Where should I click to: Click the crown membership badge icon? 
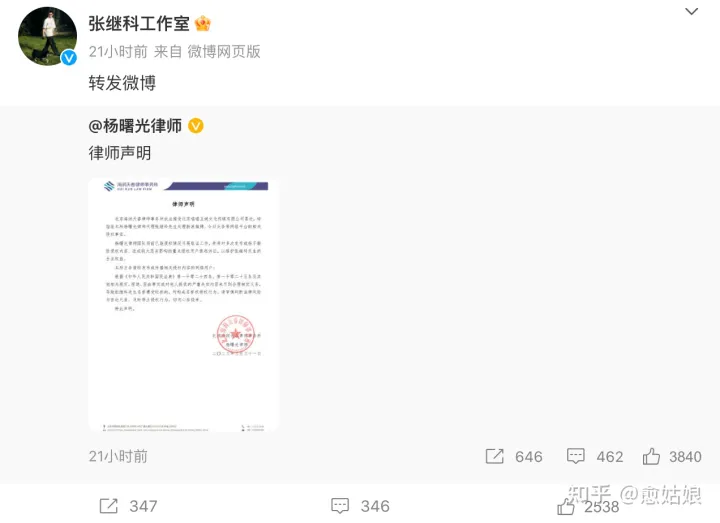(x=202, y=23)
